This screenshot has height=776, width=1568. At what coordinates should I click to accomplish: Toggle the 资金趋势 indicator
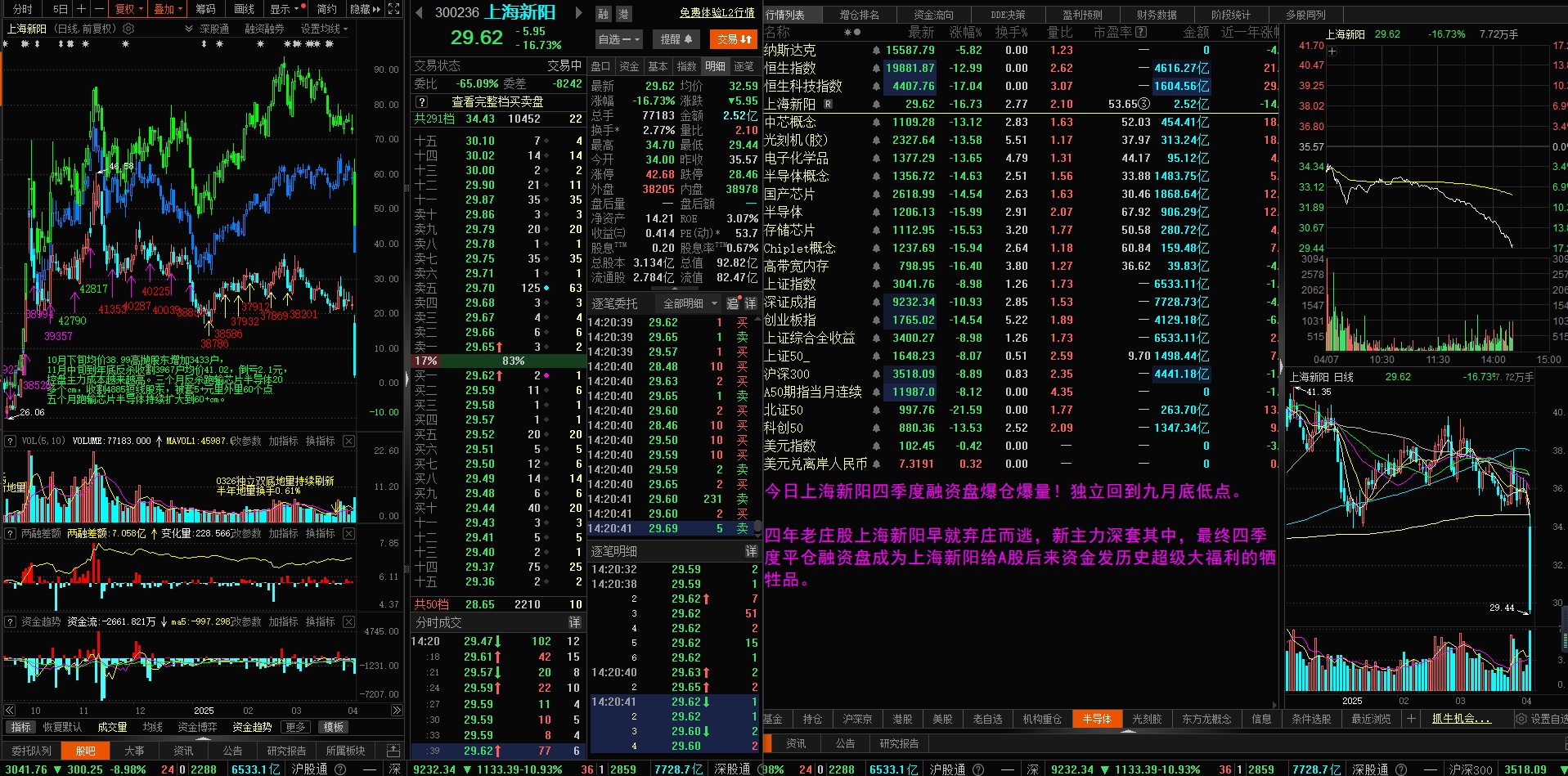coord(252,727)
